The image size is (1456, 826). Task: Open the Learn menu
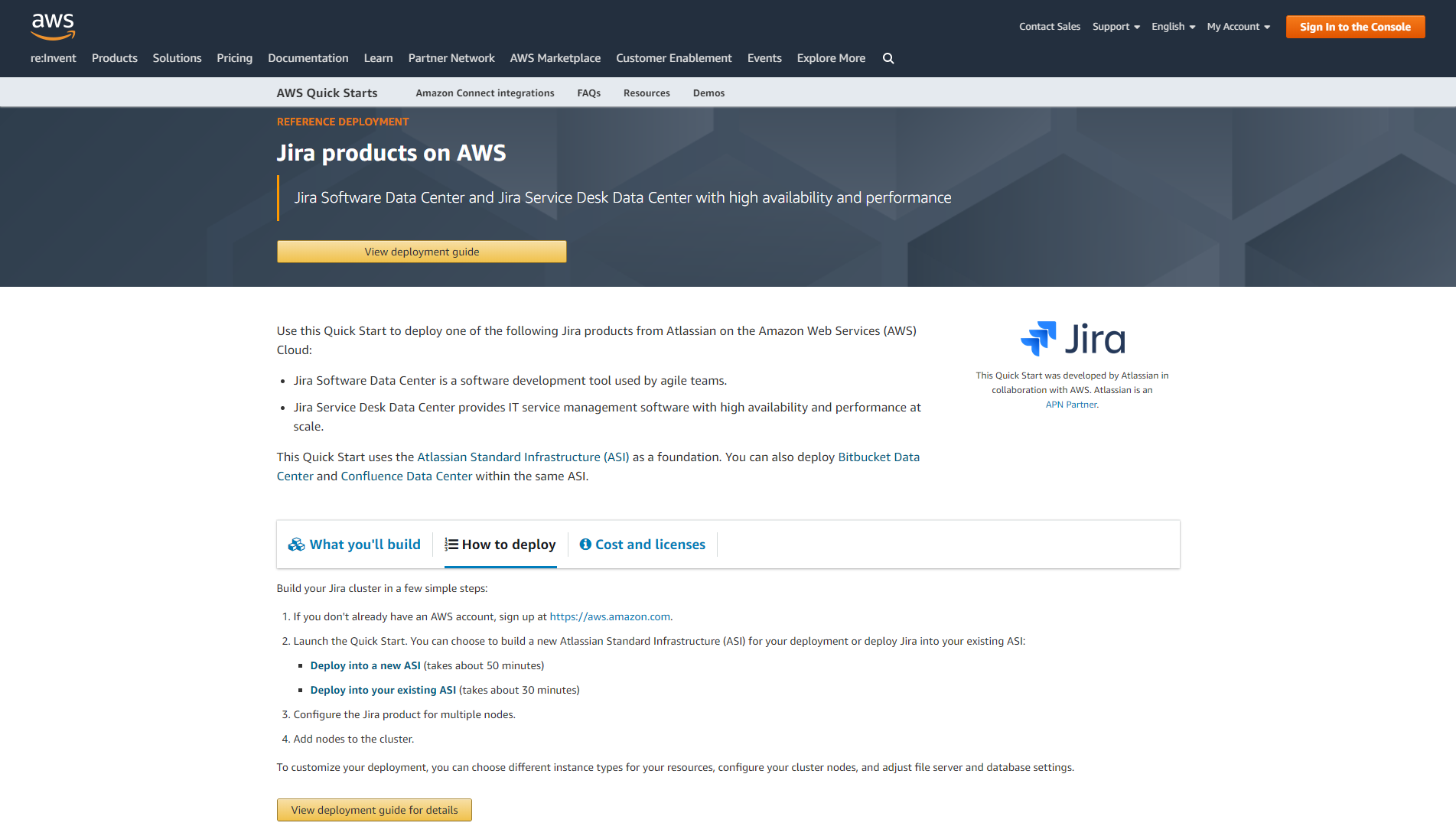point(378,58)
